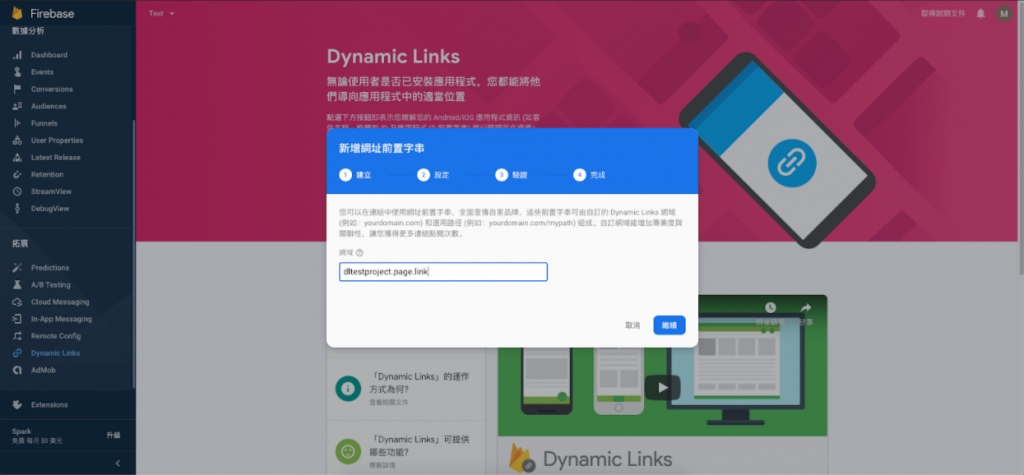1024x475 pixels.
Task: Click the User Properties icon
Action: (18, 140)
